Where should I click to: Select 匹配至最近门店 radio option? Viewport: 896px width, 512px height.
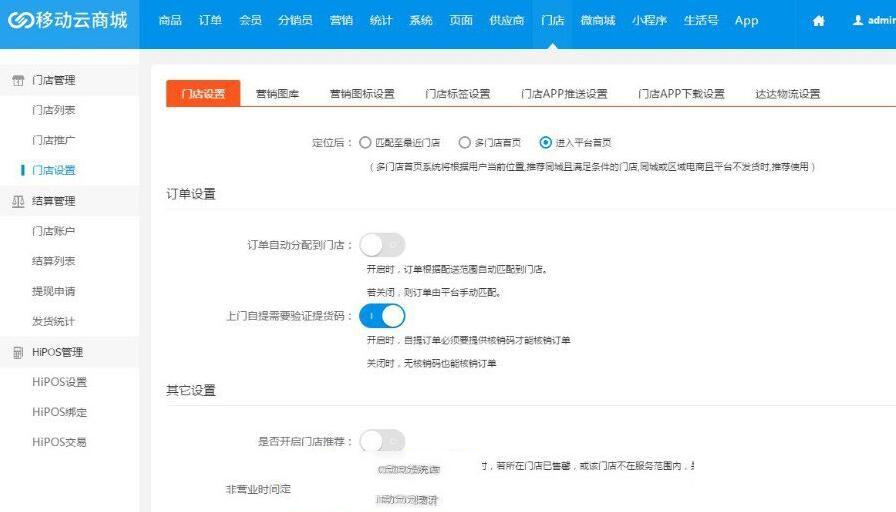365,143
